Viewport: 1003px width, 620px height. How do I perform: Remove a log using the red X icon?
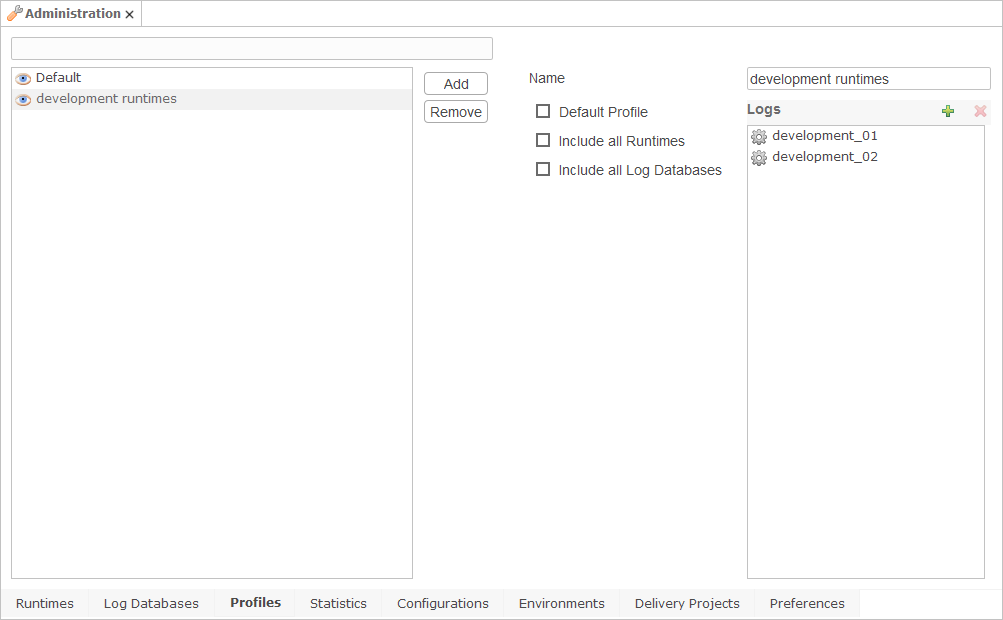[x=980, y=111]
